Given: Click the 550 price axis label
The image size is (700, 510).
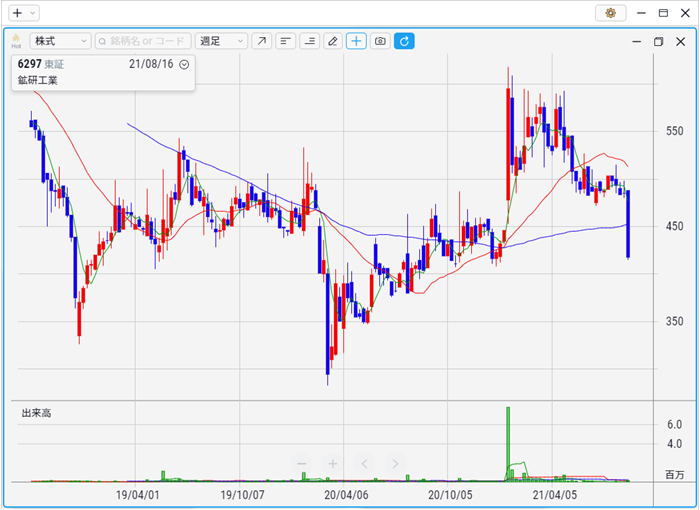Looking at the screenshot, I should (x=675, y=131).
